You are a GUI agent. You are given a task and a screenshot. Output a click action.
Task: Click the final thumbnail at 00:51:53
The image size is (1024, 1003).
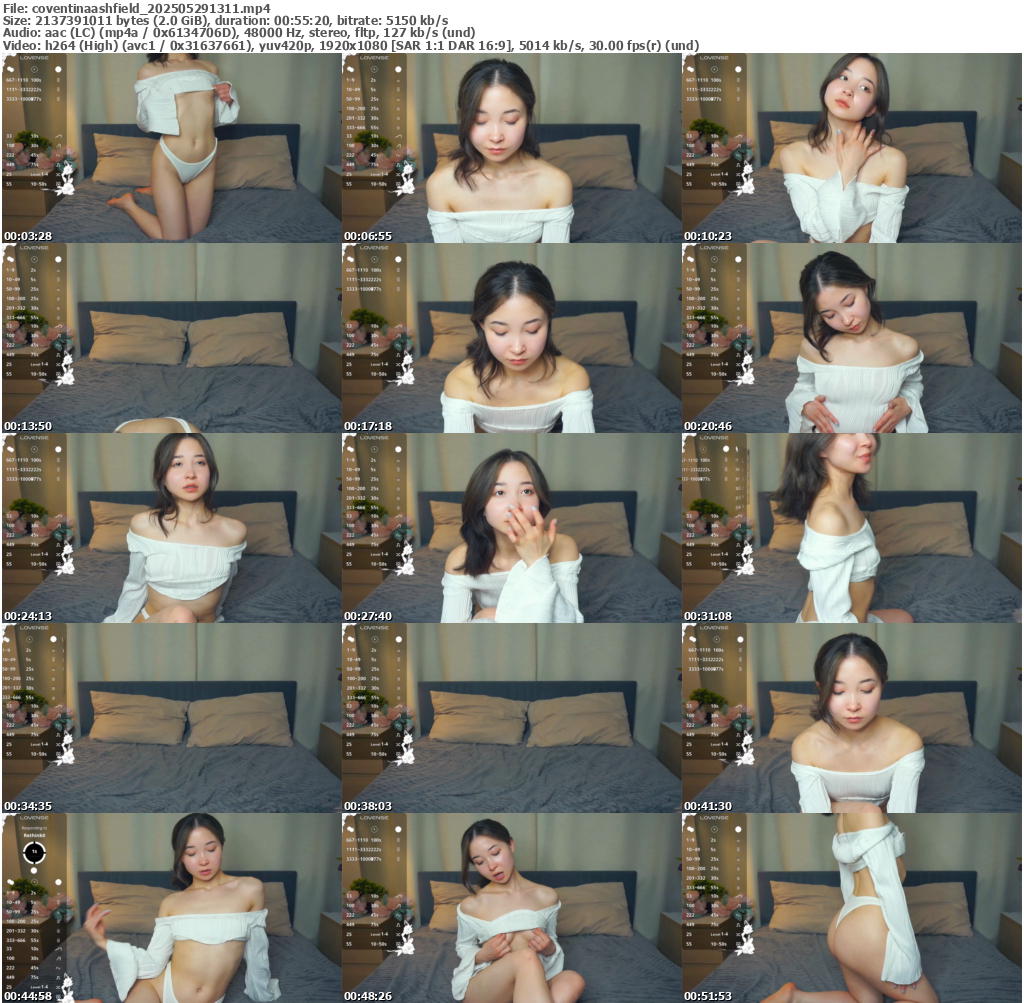click(851, 908)
